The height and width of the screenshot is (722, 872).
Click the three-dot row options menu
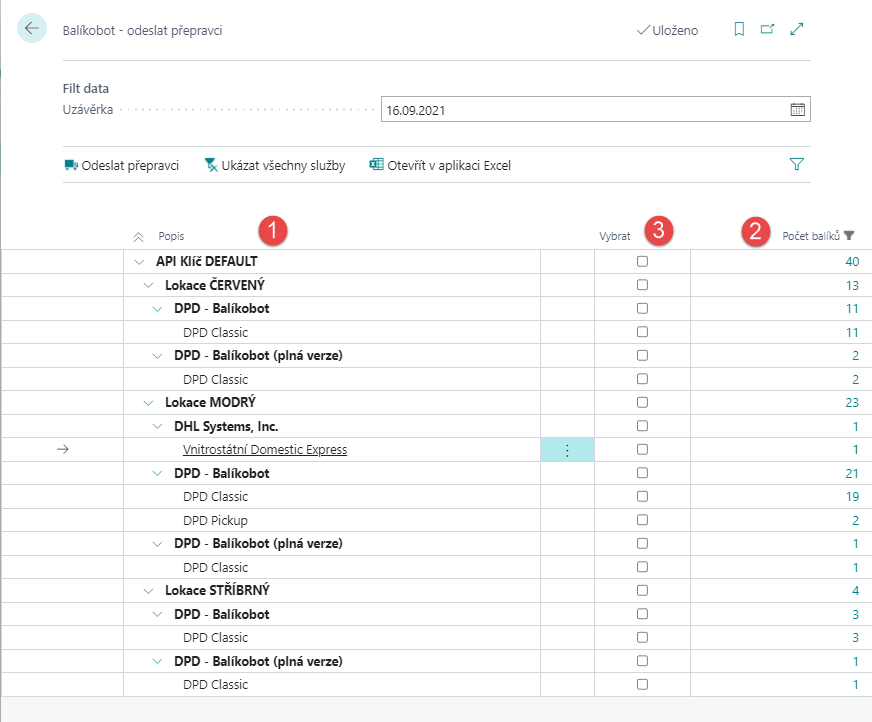(567, 450)
